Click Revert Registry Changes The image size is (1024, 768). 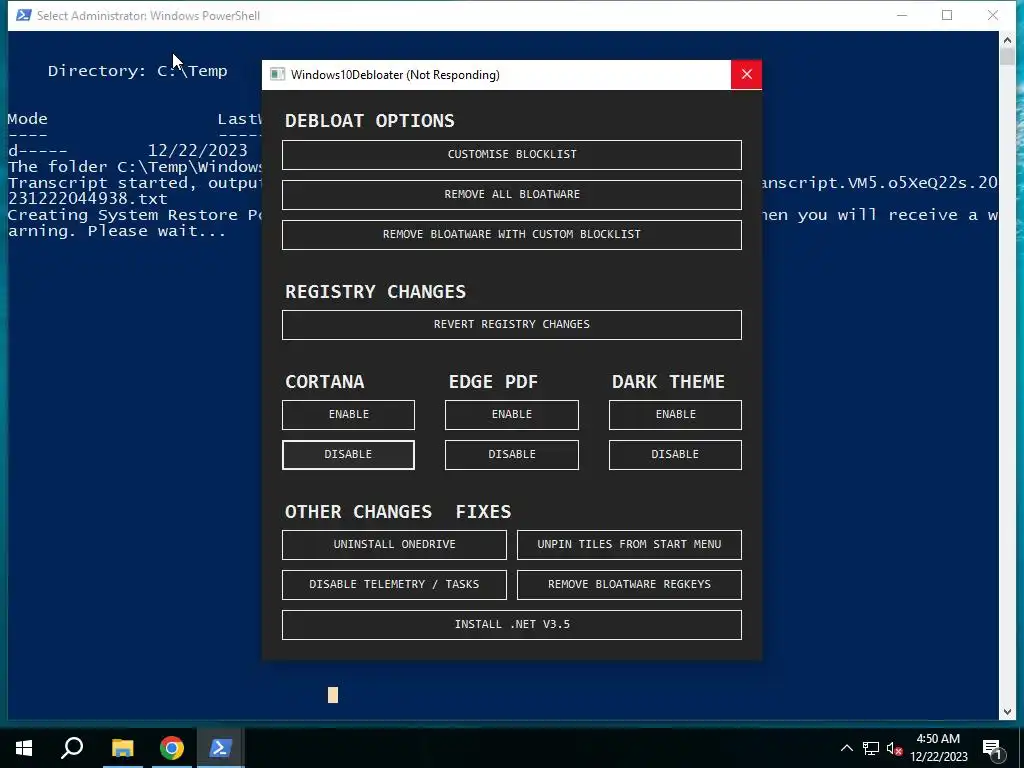click(511, 325)
